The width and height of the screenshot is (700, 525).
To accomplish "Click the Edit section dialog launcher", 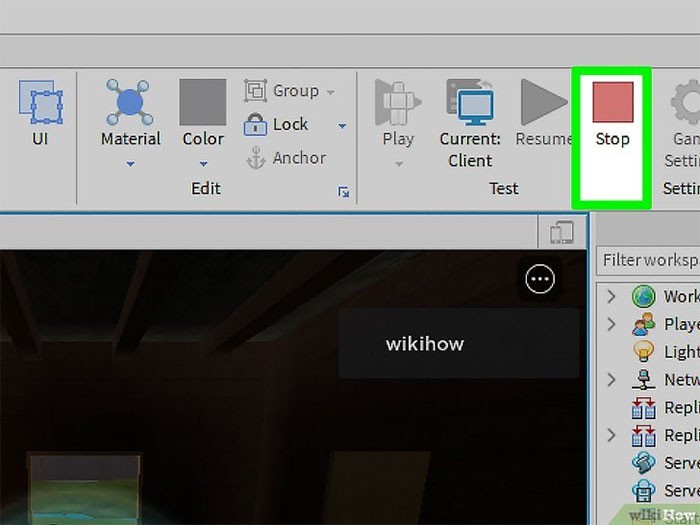I will [x=344, y=192].
